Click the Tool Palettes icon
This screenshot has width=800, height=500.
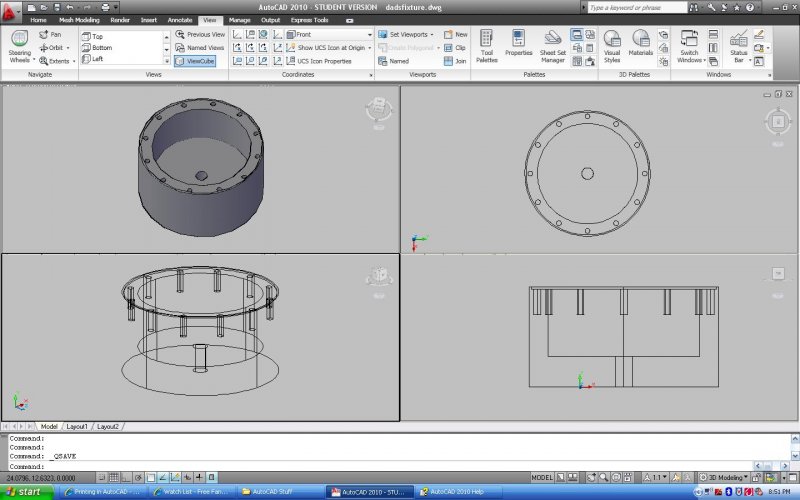pyautogui.click(x=487, y=45)
